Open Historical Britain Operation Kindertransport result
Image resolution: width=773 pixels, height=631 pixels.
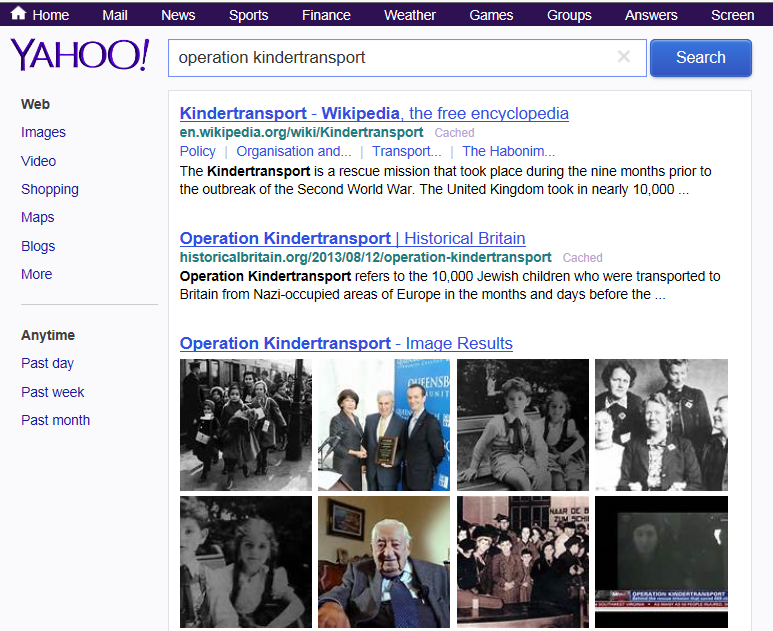click(352, 238)
